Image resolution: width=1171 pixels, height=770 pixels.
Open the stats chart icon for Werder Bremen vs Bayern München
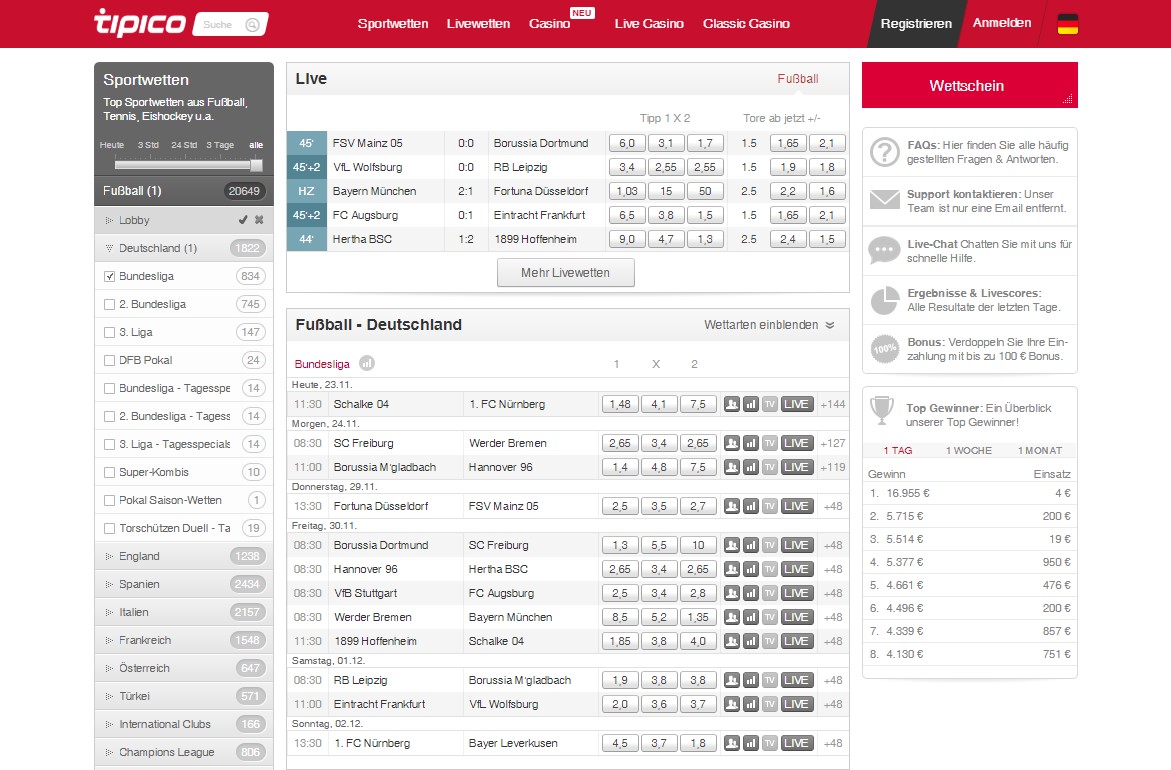751,617
